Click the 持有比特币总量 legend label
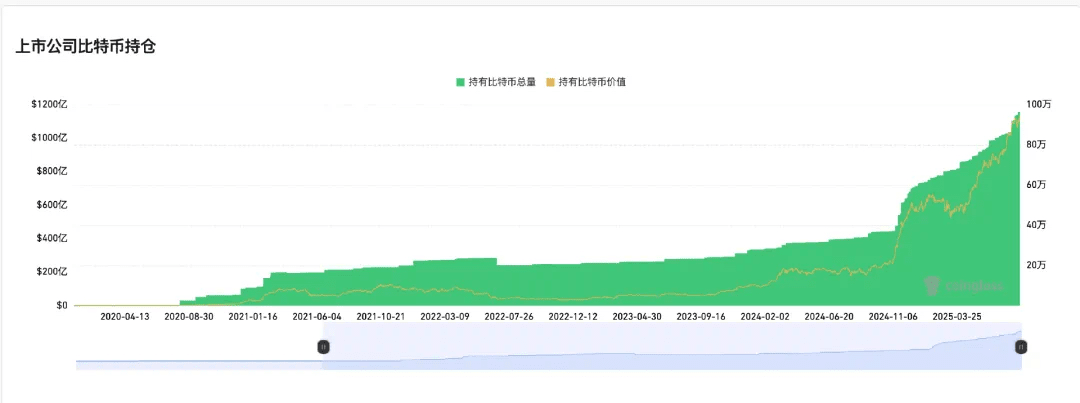Image resolution: width=1080 pixels, height=403 pixels. pos(502,82)
